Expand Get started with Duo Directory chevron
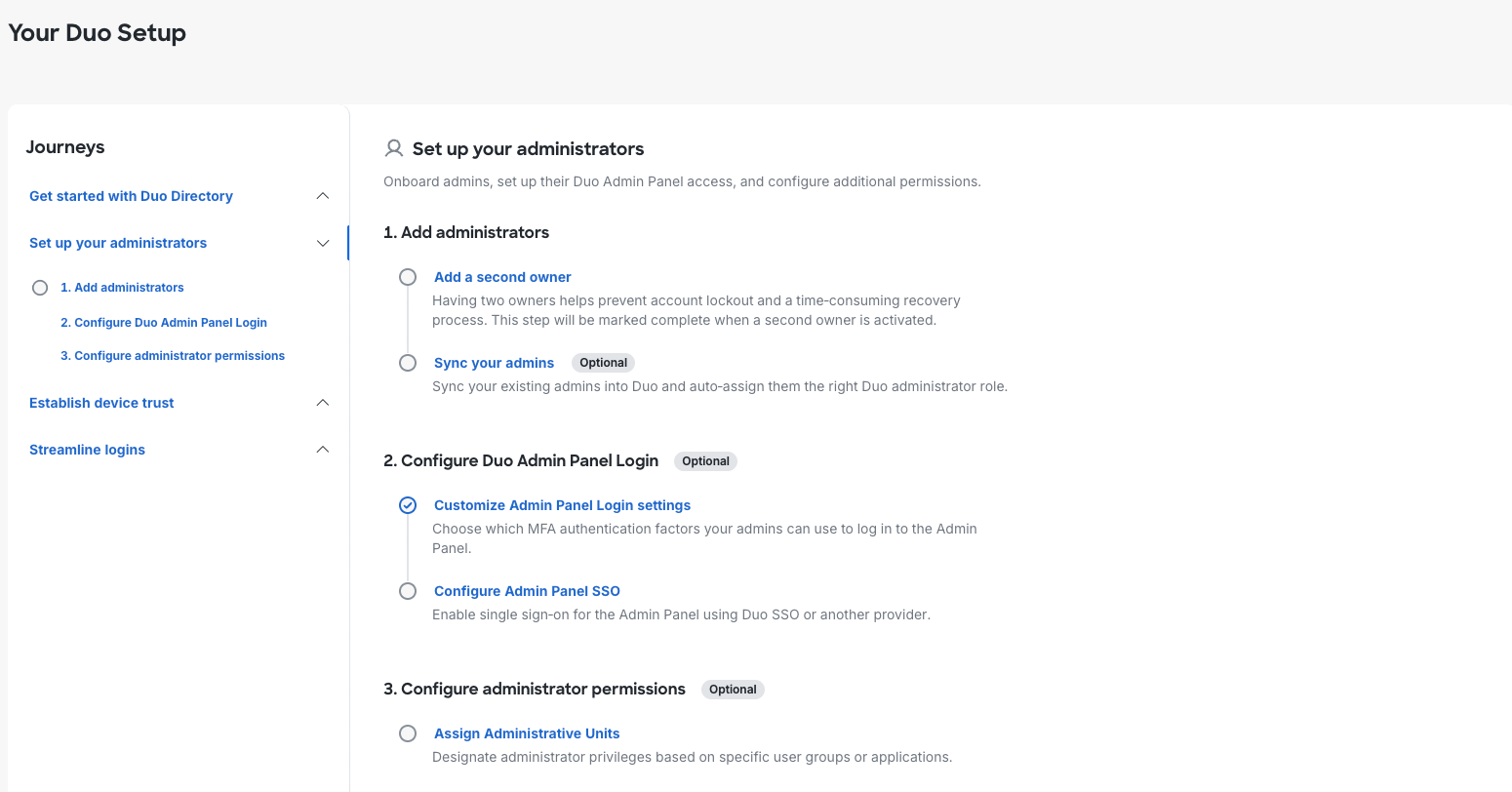1512x792 pixels. point(323,196)
